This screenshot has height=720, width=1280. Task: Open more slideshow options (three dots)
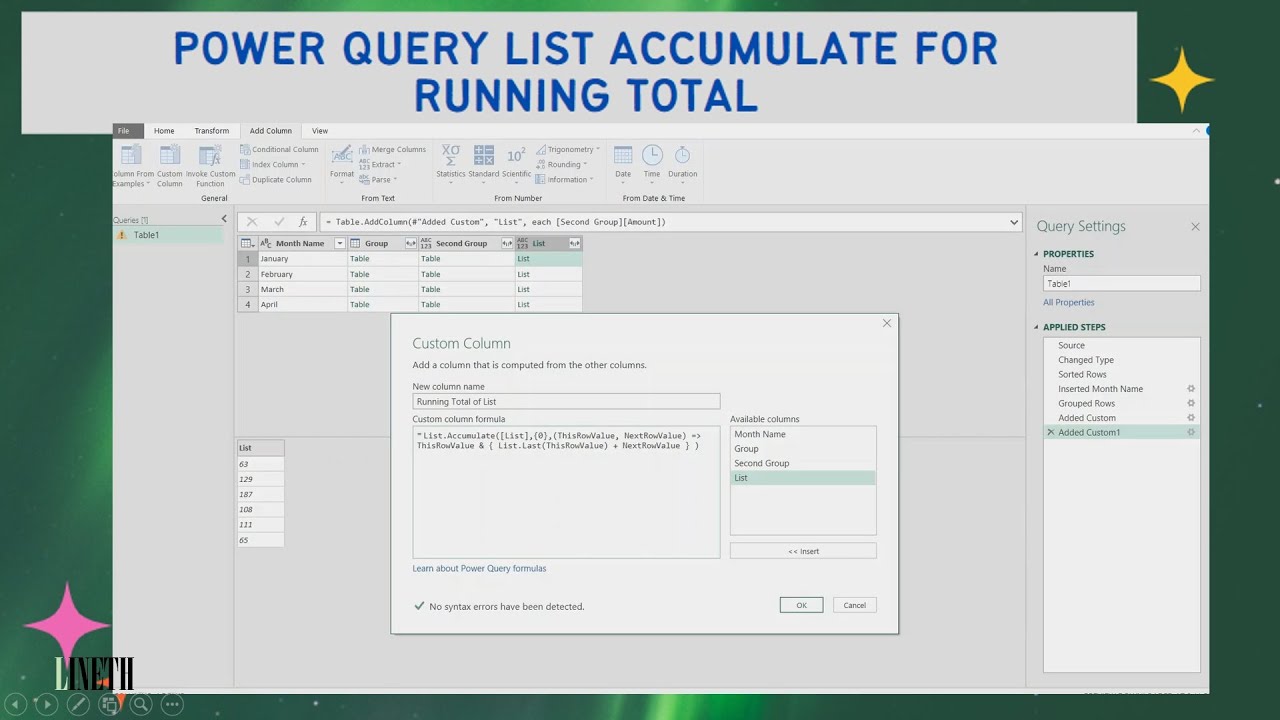click(172, 705)
